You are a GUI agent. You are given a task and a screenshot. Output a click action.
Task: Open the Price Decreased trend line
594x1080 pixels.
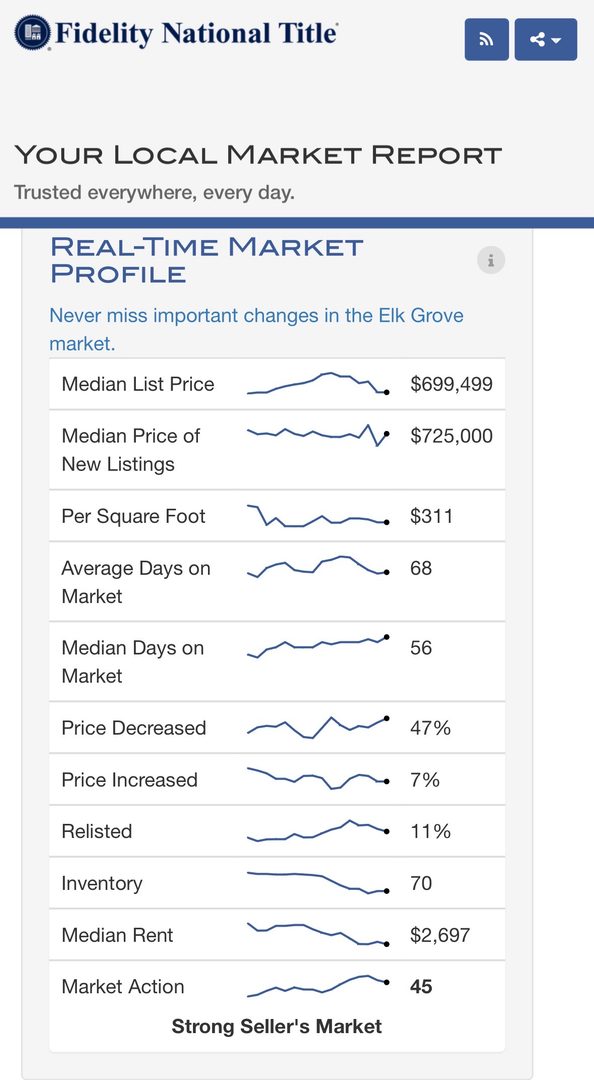click(318, 727)
